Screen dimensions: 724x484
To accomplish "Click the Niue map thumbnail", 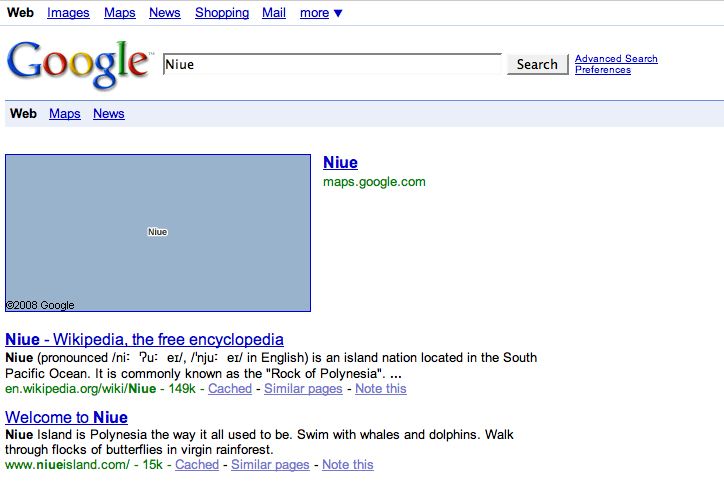I will click(158, 232).
